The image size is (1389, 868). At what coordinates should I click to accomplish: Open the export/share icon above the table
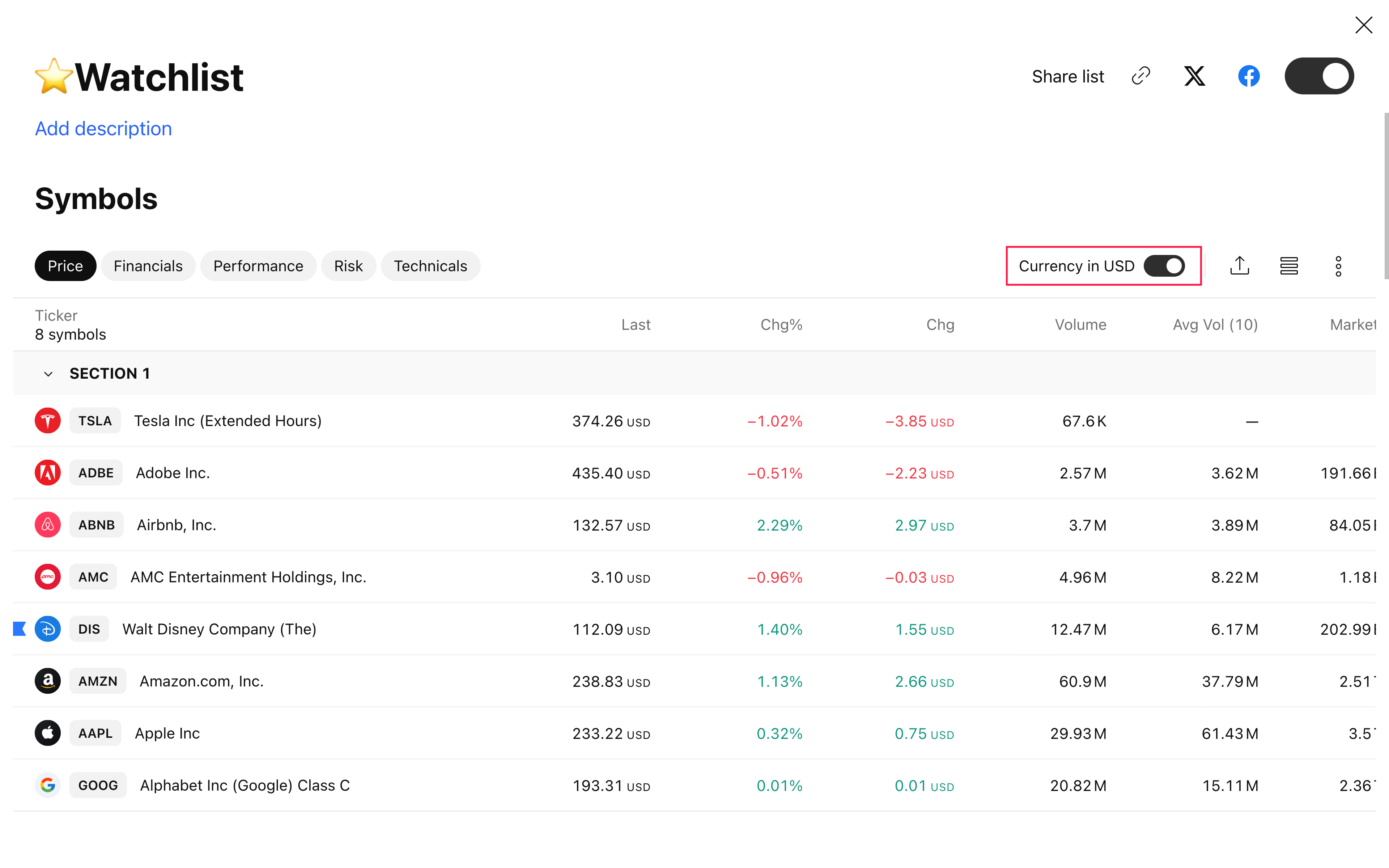pos(1240,265)
